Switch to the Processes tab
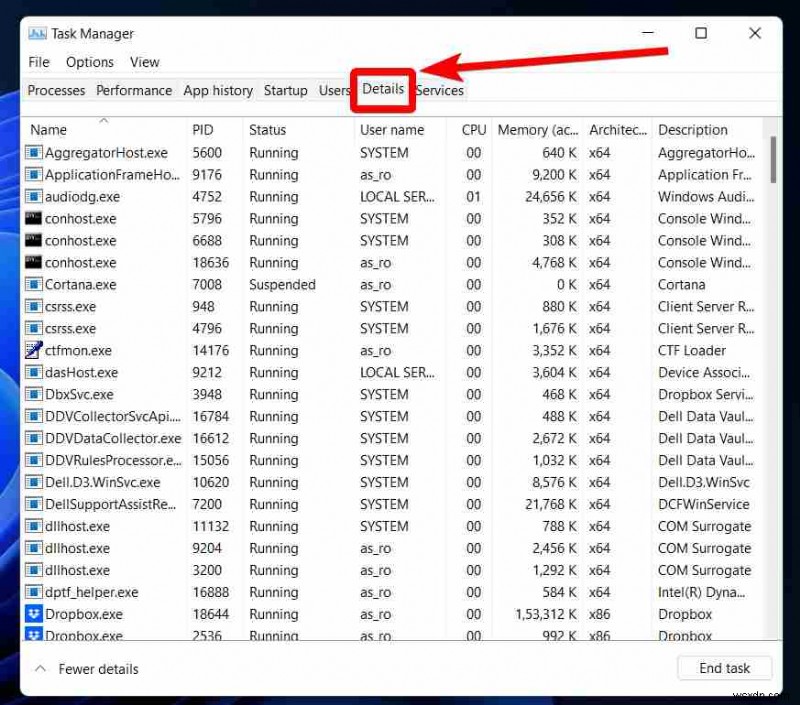The height and width of the screenshot is (705, 800). [x=55, y=90]
